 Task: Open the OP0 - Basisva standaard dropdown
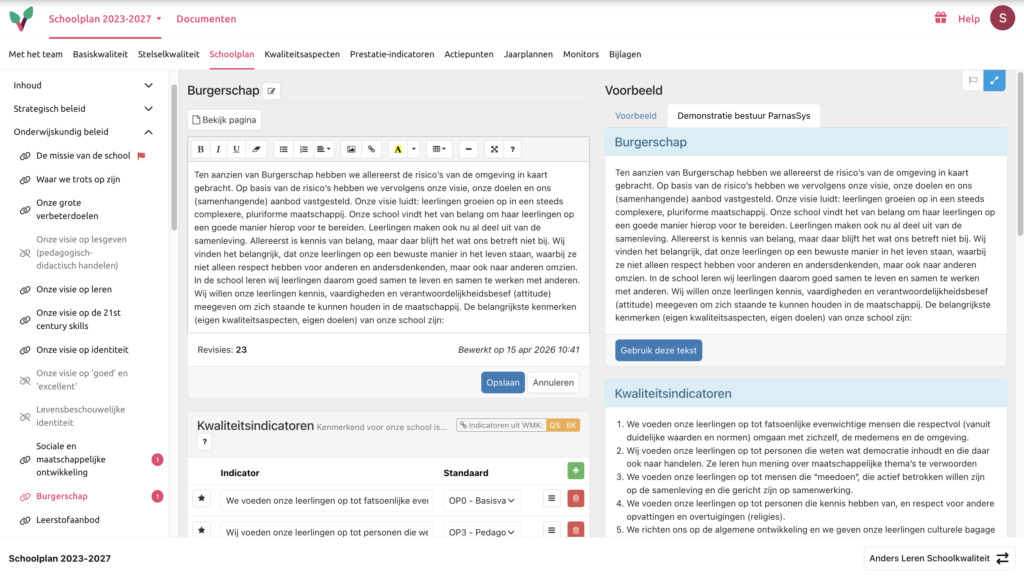(x=482, y=501)
